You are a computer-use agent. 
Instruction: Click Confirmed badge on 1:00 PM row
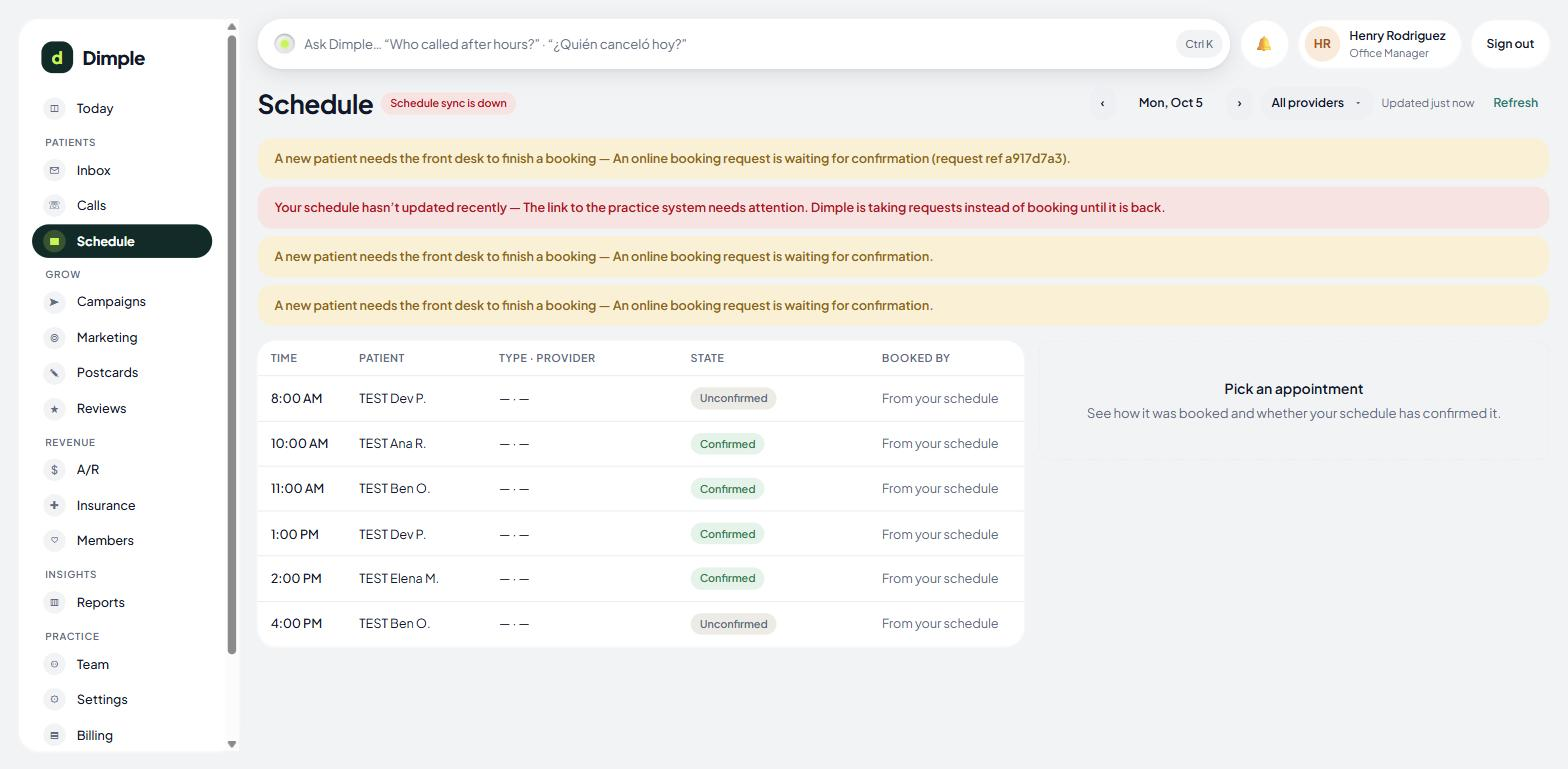pos(727,534)
